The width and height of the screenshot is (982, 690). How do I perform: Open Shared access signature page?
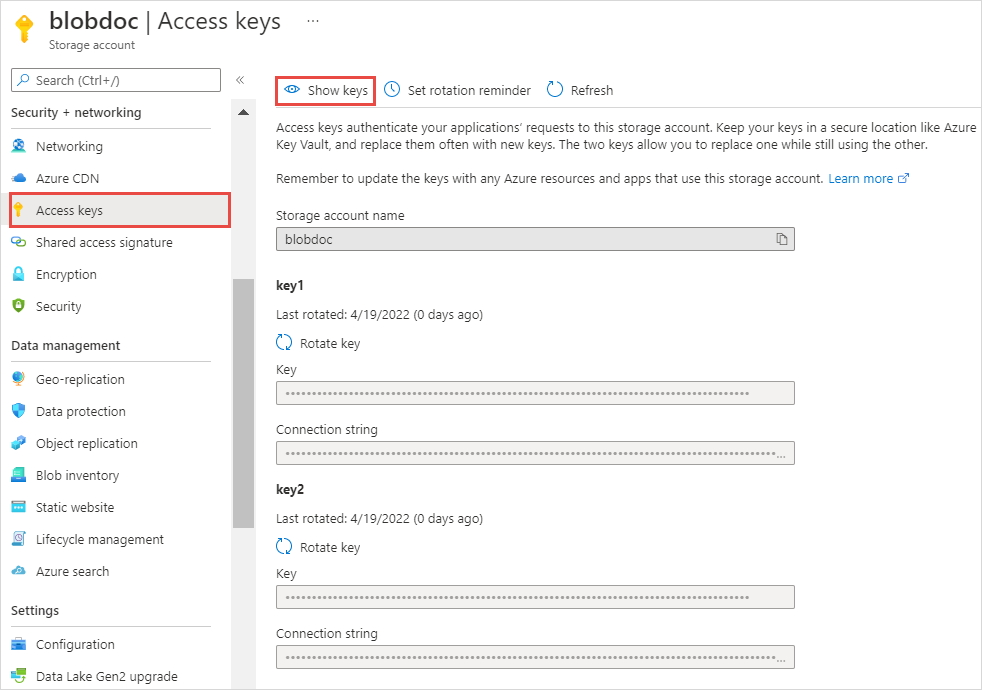pyautogui.click(x=104, y=242)
